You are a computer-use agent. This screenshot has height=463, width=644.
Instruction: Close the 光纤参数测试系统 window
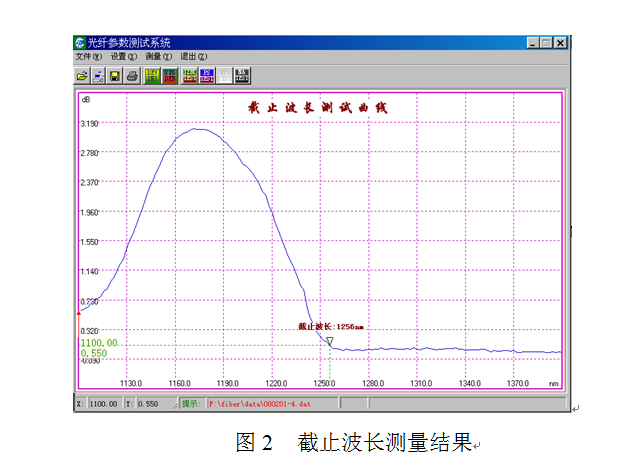click(x=561, y=43)
